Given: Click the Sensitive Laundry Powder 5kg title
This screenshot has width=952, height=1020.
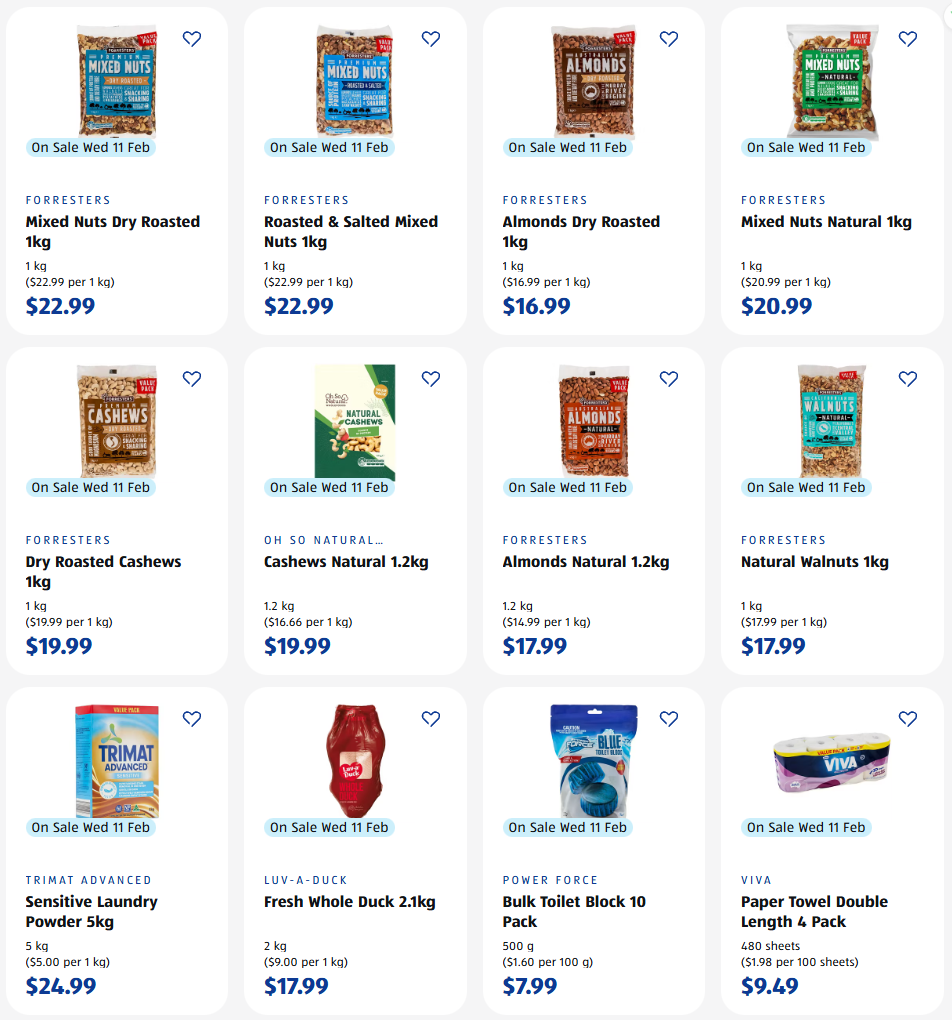Looking at the screenshot, I should (x=91, y=911).
